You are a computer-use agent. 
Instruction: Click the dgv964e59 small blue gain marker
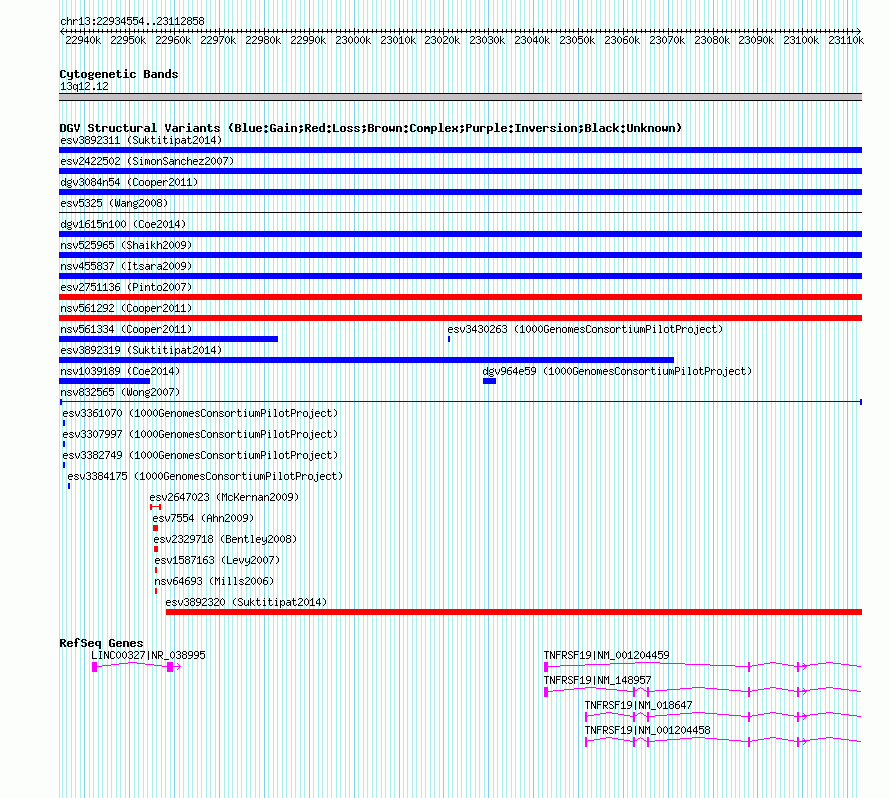pyautogui.click(x=489, y=381)
